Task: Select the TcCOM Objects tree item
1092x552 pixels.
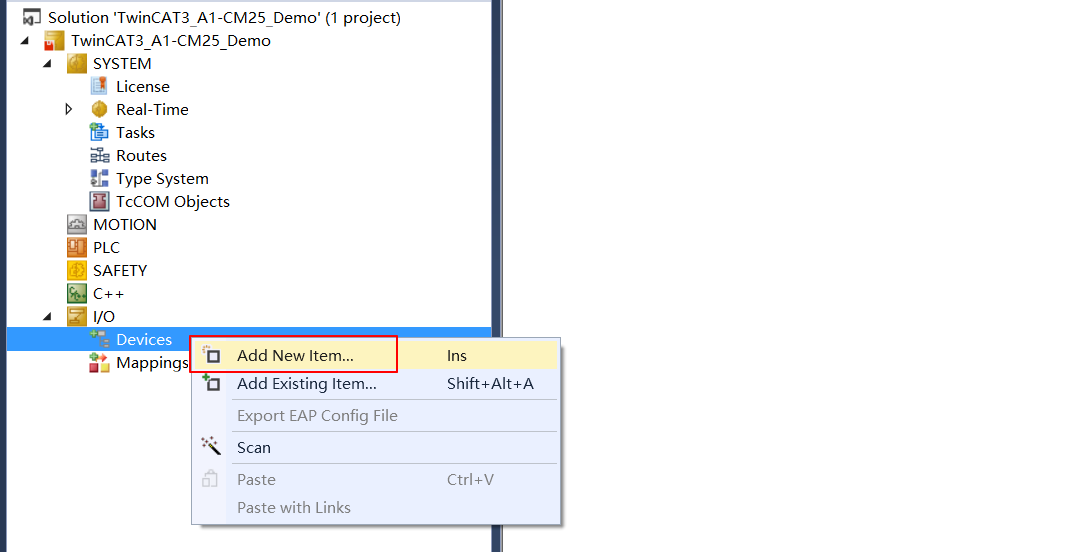Action: 173,202
